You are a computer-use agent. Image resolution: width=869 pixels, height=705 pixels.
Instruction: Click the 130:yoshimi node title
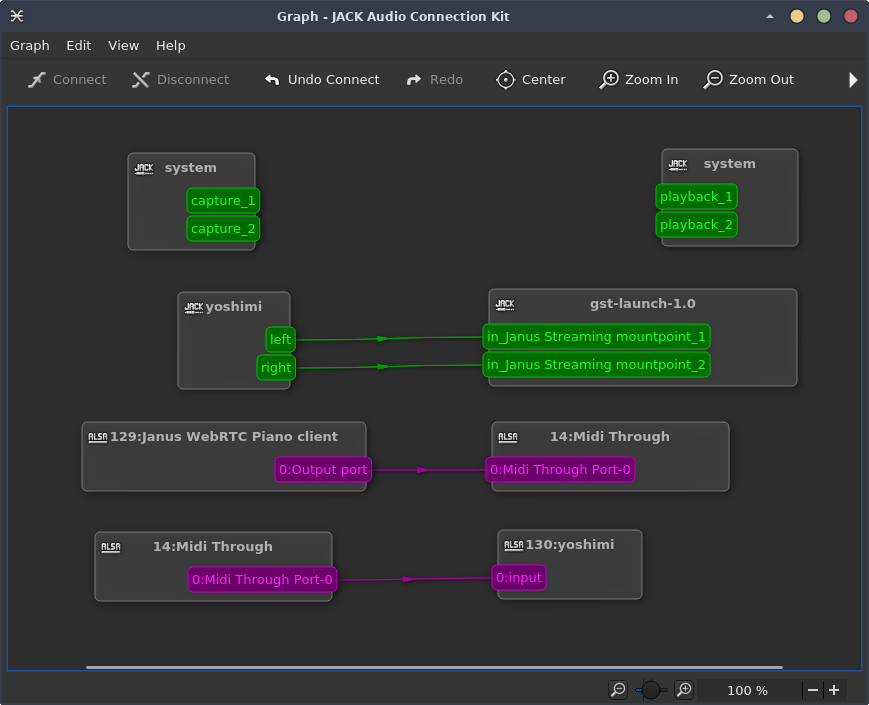(x=570, y=545)
